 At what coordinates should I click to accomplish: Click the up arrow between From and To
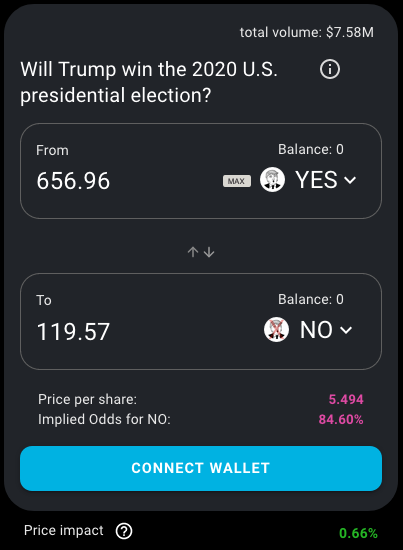click(193, 252)
